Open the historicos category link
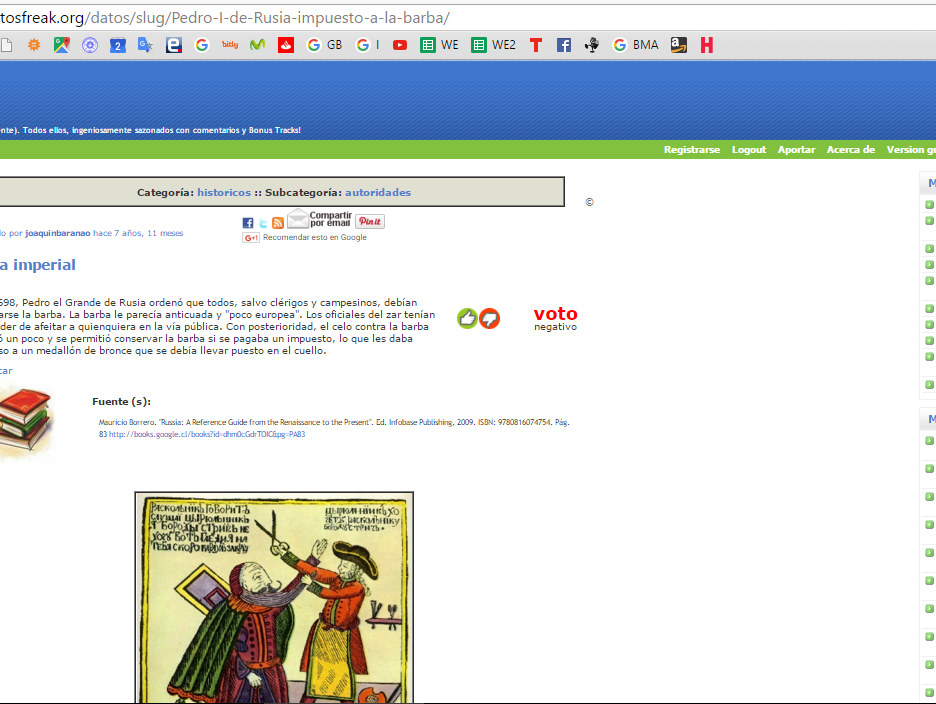The image size is (936, 704). click(x=224, y=192)
